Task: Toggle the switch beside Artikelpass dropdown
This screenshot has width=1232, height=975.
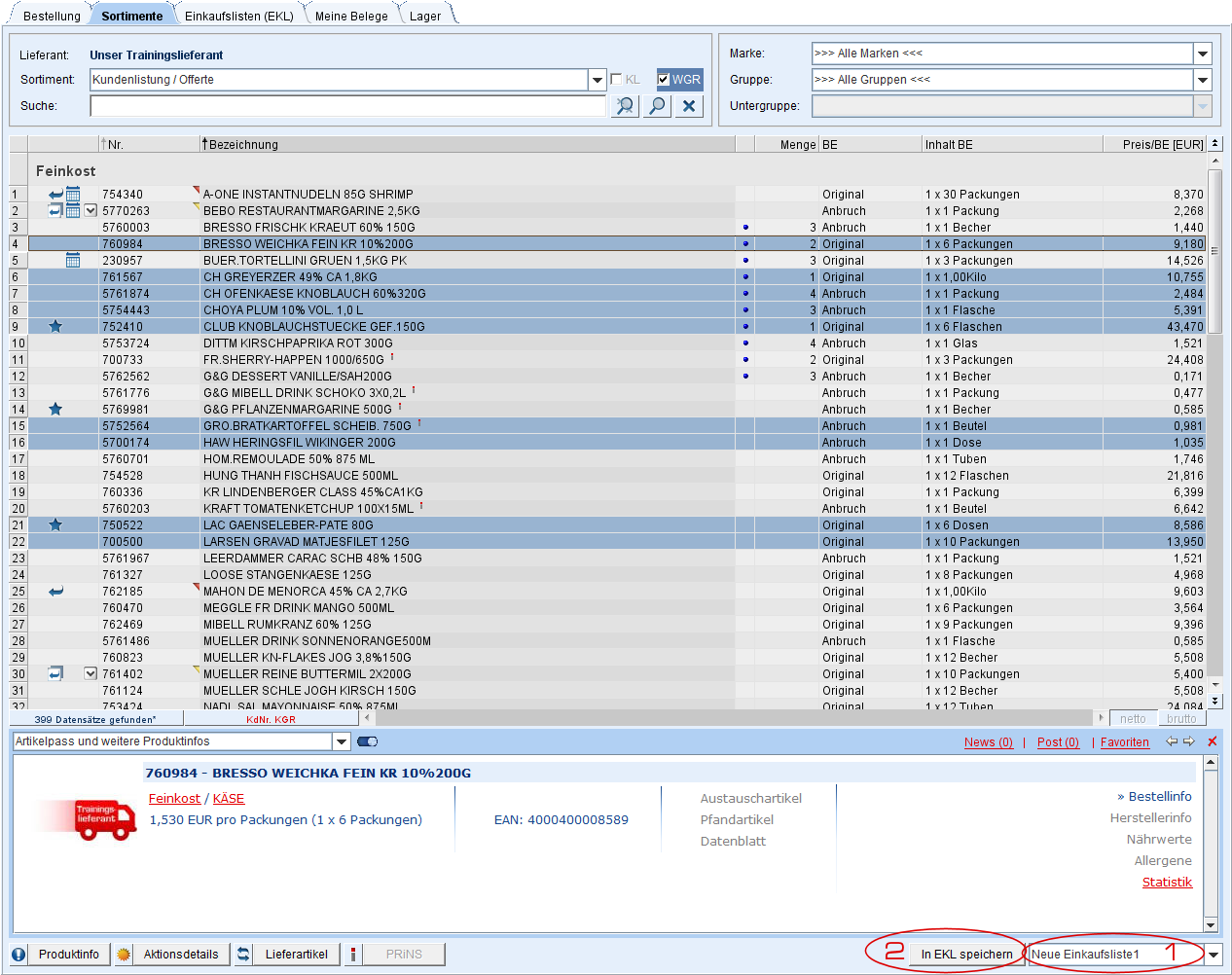Action: click(367, 741)
